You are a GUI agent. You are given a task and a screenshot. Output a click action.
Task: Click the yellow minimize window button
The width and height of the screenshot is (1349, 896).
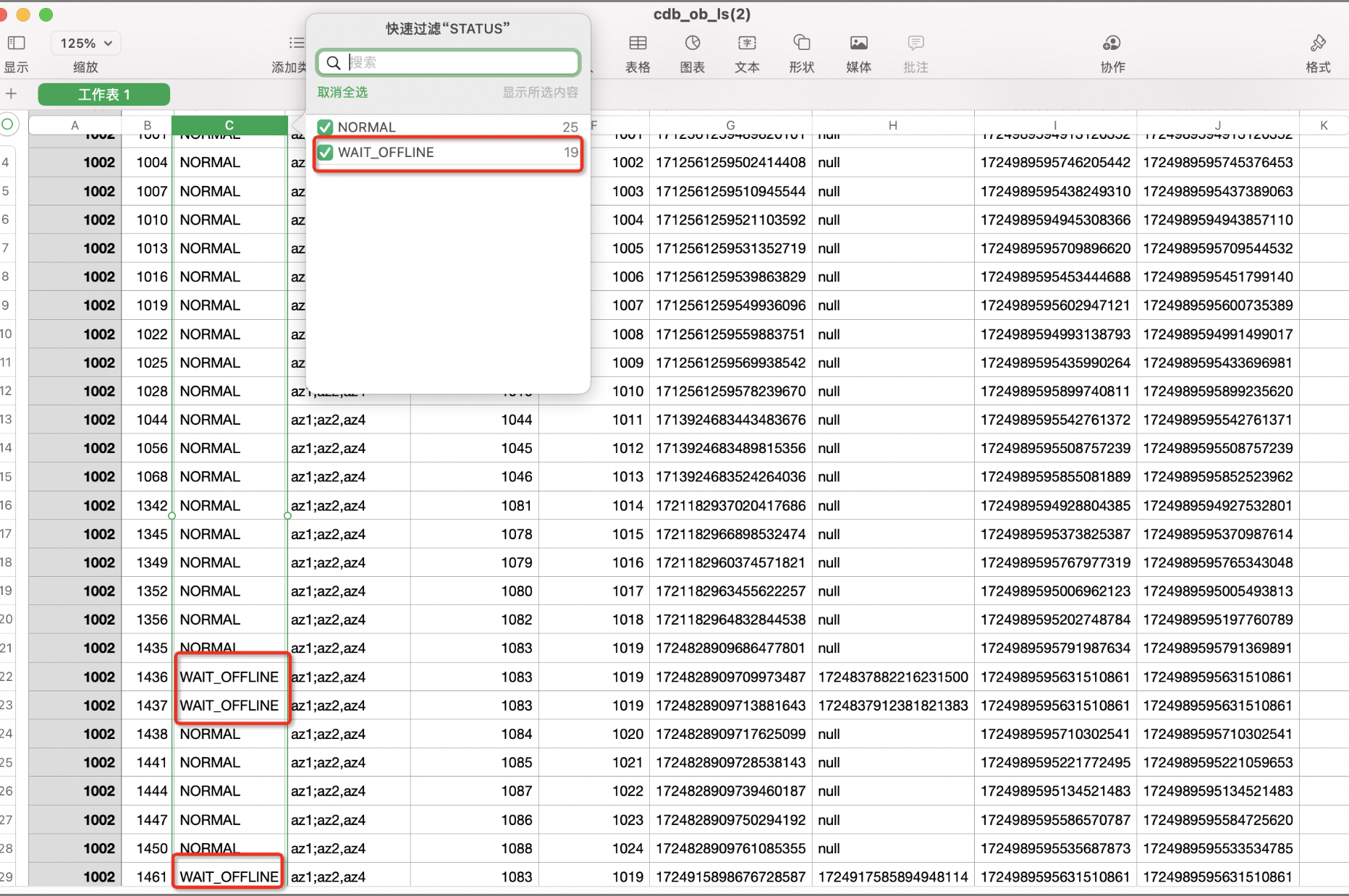point(23,14)
